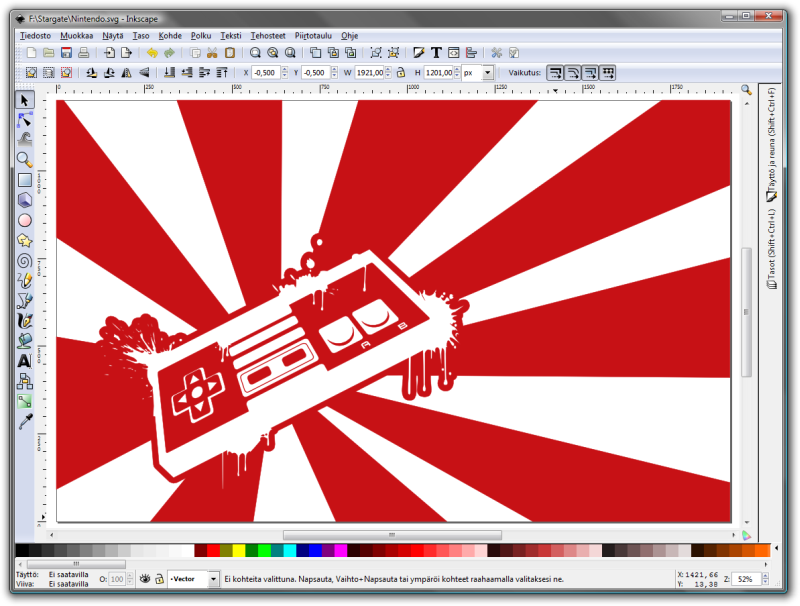Select the Spiral tool
This screenshot has width=800, height=606.
(25, 260)
